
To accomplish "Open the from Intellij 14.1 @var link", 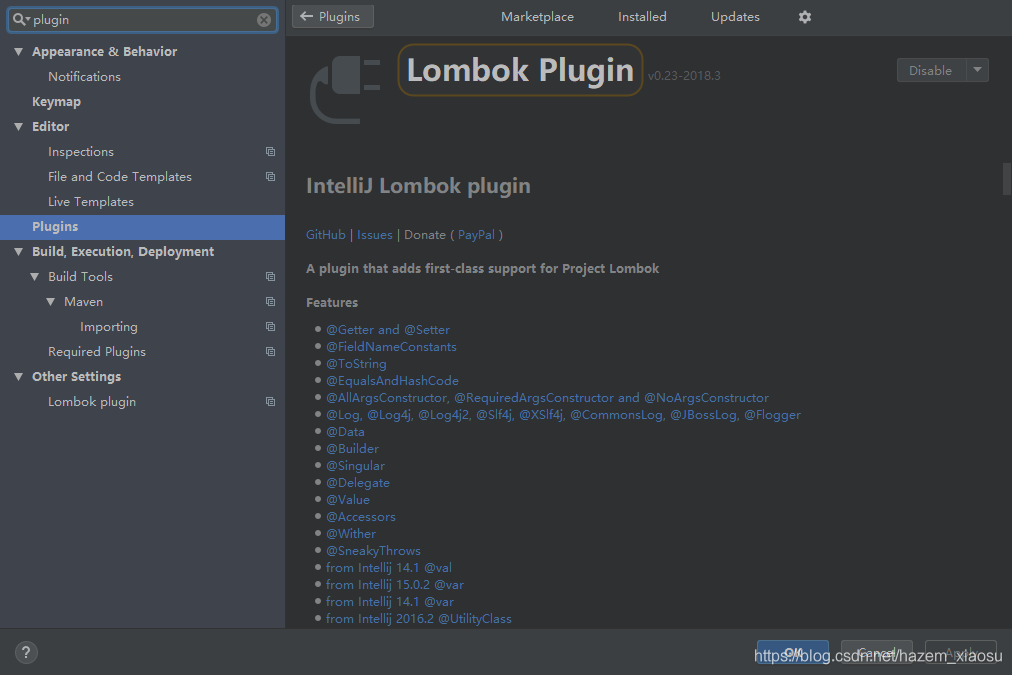I will click(390, 601).
